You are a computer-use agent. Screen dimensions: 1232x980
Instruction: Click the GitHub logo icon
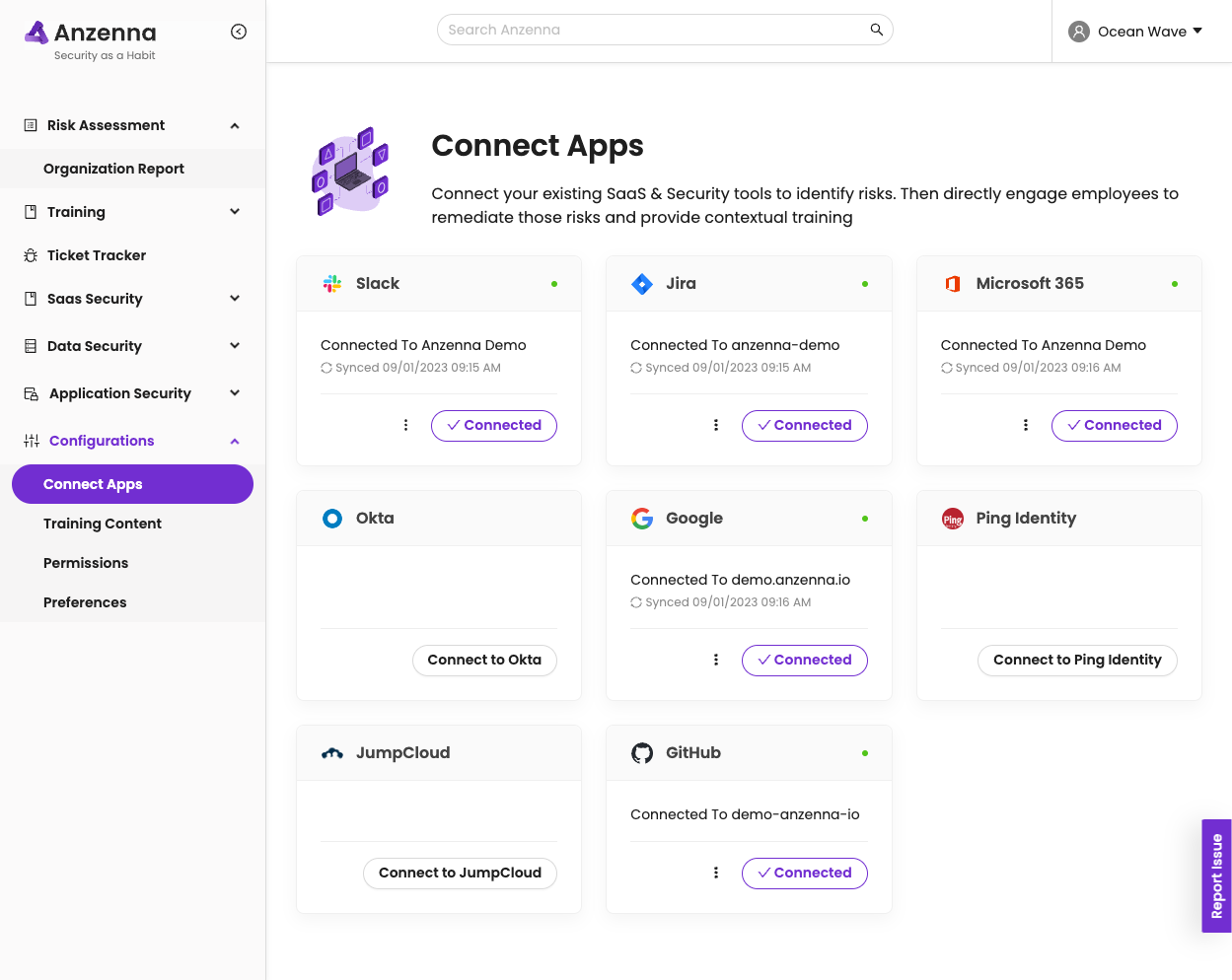pos(642,753)
